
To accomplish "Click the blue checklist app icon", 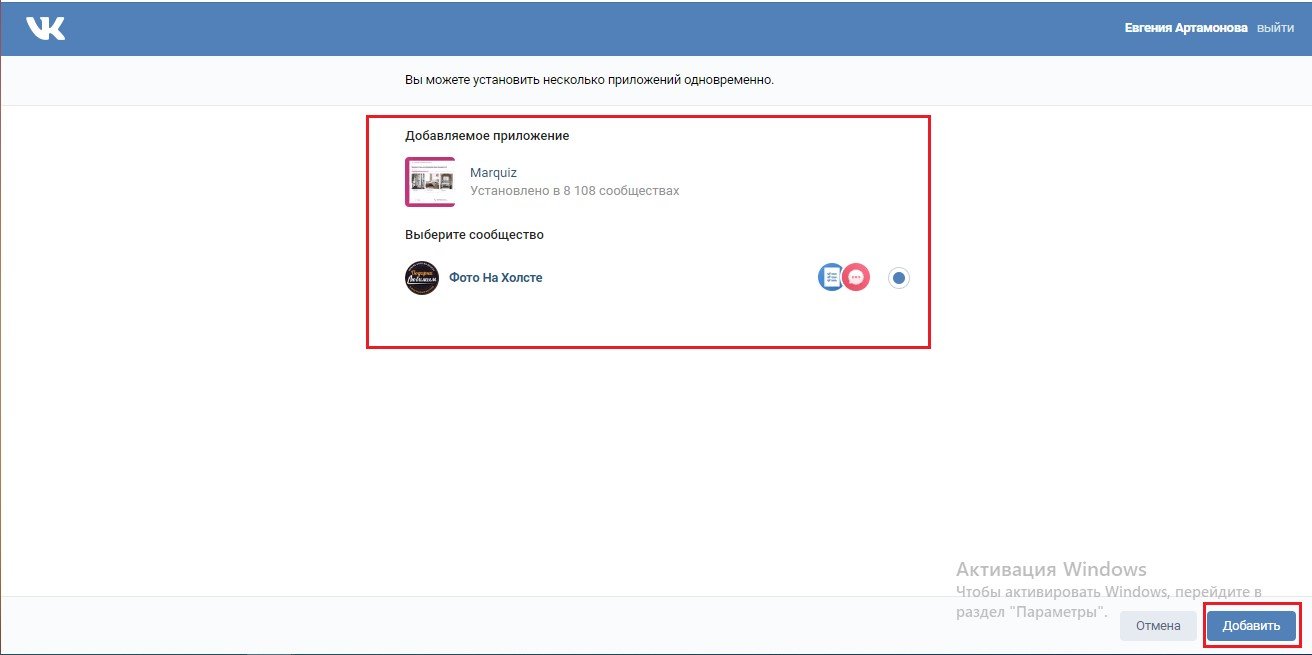I will [x=831, y=277].
